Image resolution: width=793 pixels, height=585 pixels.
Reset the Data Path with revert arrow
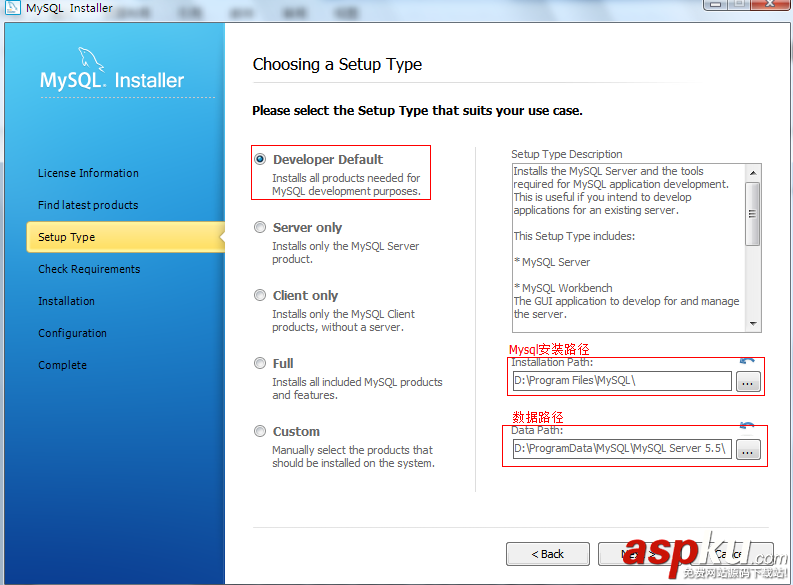(x=747, y=426)
